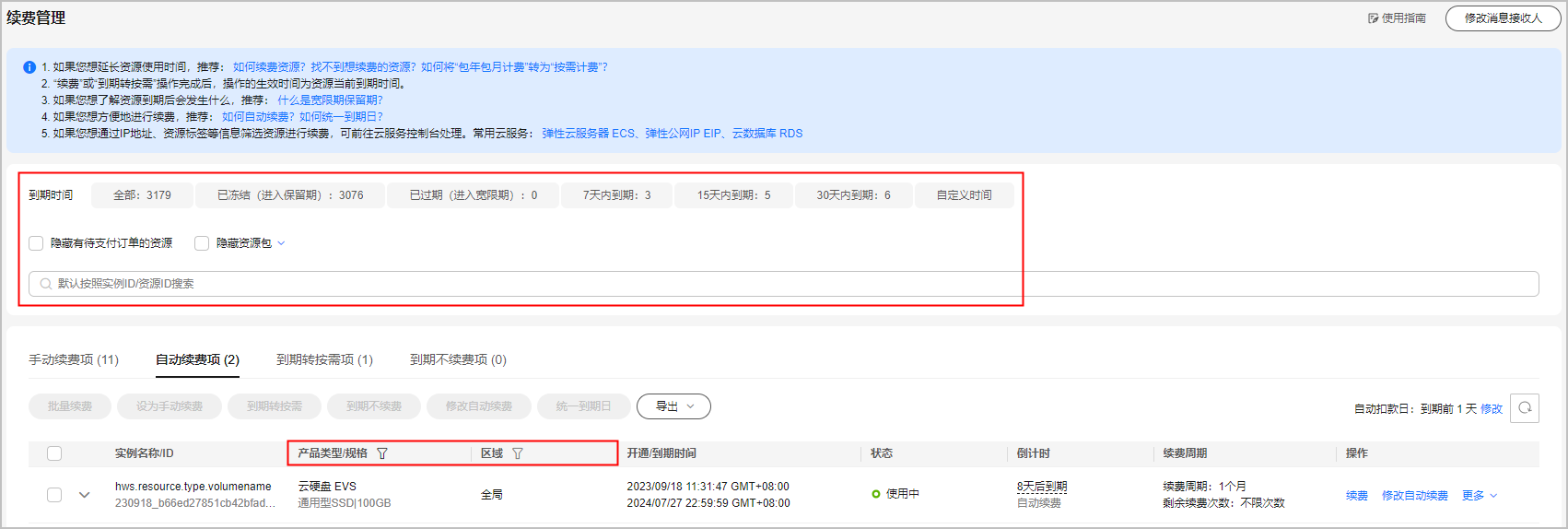Click the 设为手动续费 button

[170, 406]
